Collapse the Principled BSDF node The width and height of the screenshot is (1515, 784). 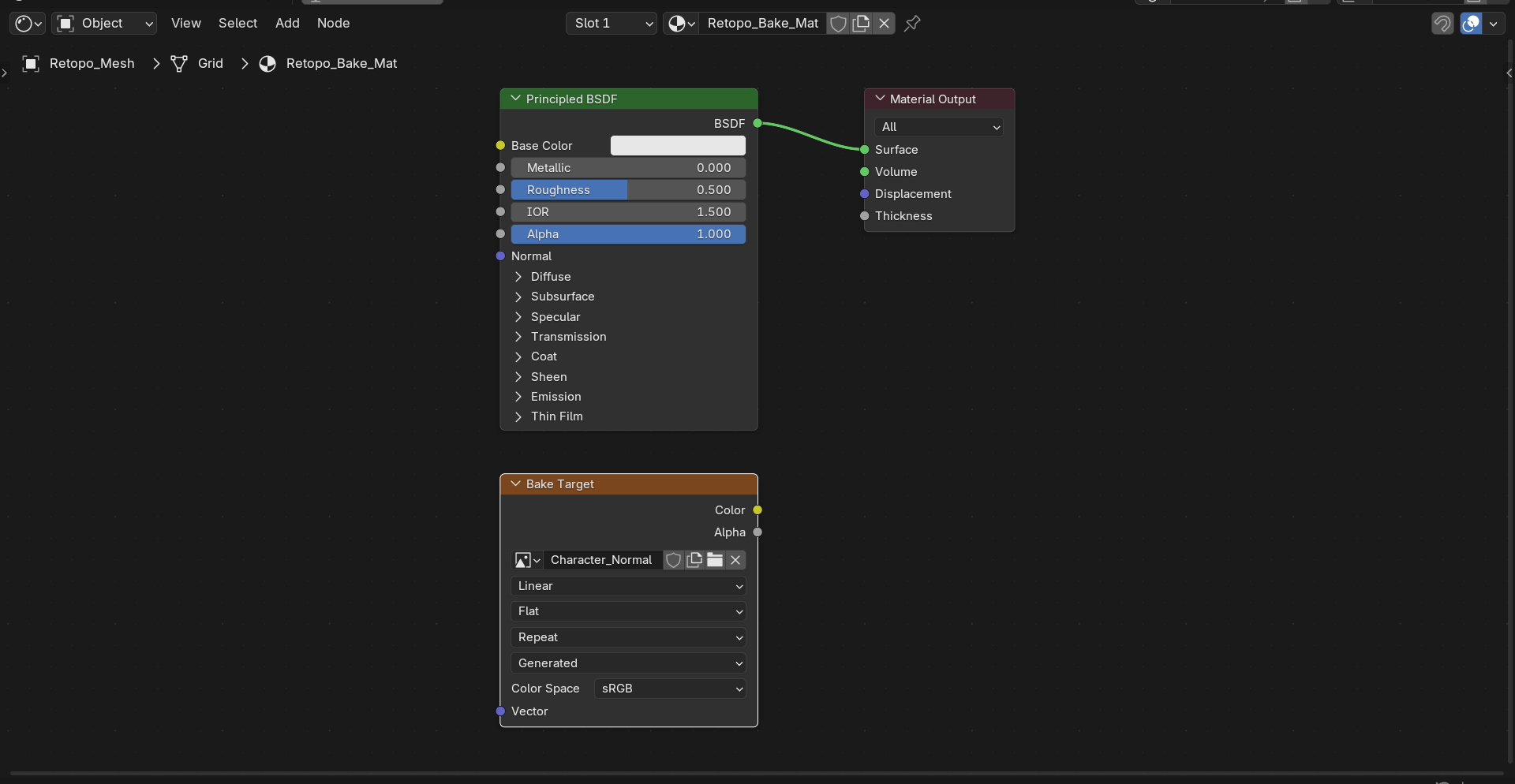(x=516, y=99)
